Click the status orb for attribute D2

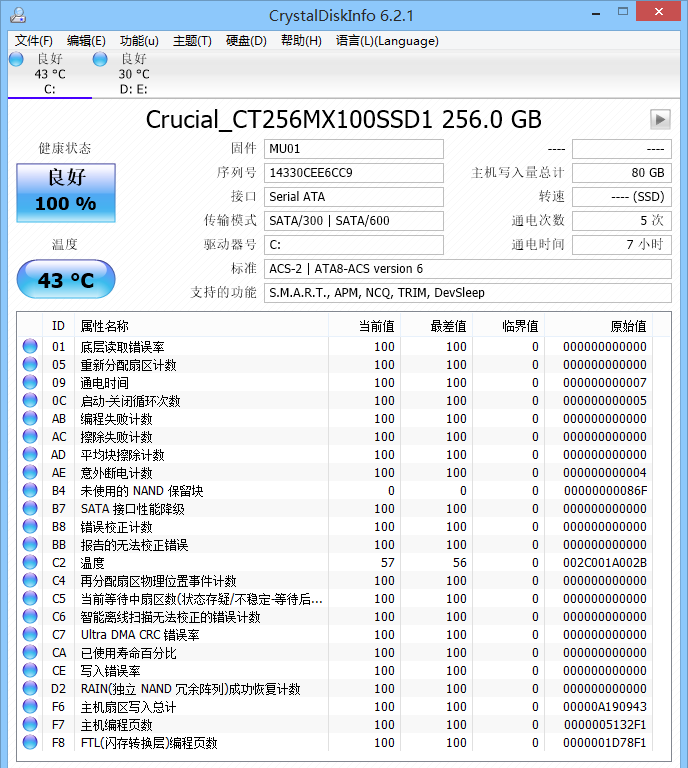(x=30, y=688)
